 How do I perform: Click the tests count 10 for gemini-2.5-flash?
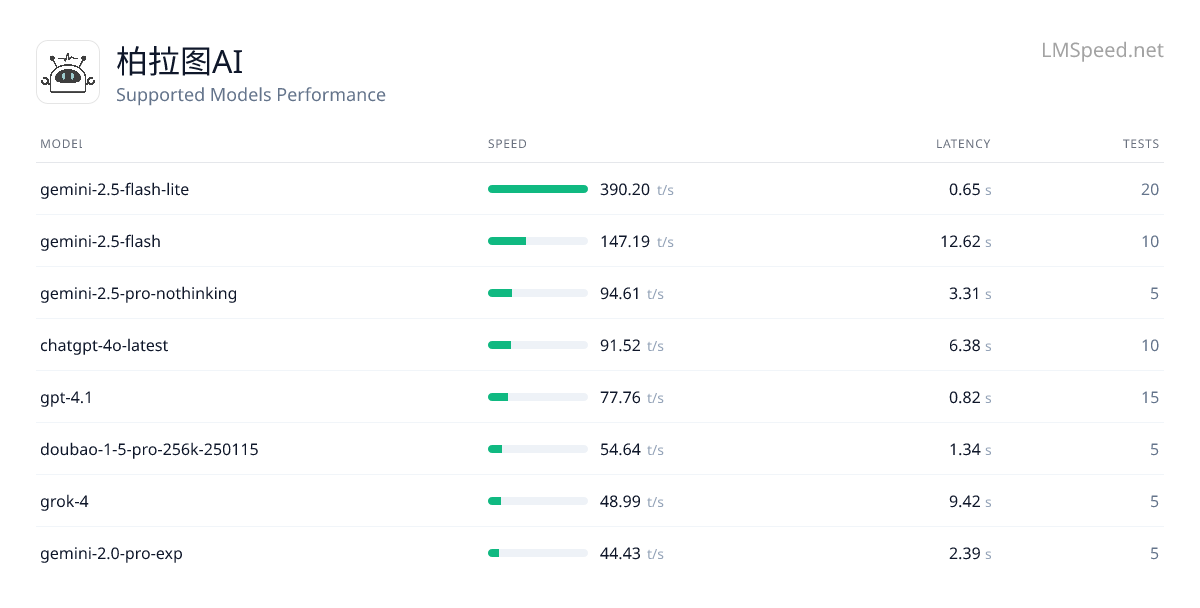point(1150,241)
